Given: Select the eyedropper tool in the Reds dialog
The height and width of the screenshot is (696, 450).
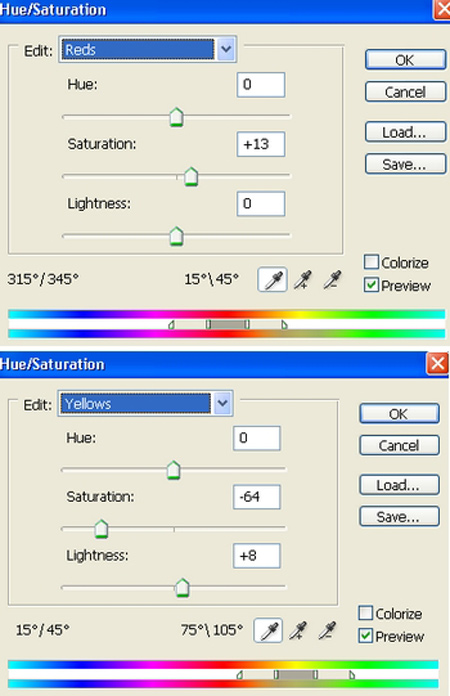Looking at the screenshot, I should click(272, 280).
